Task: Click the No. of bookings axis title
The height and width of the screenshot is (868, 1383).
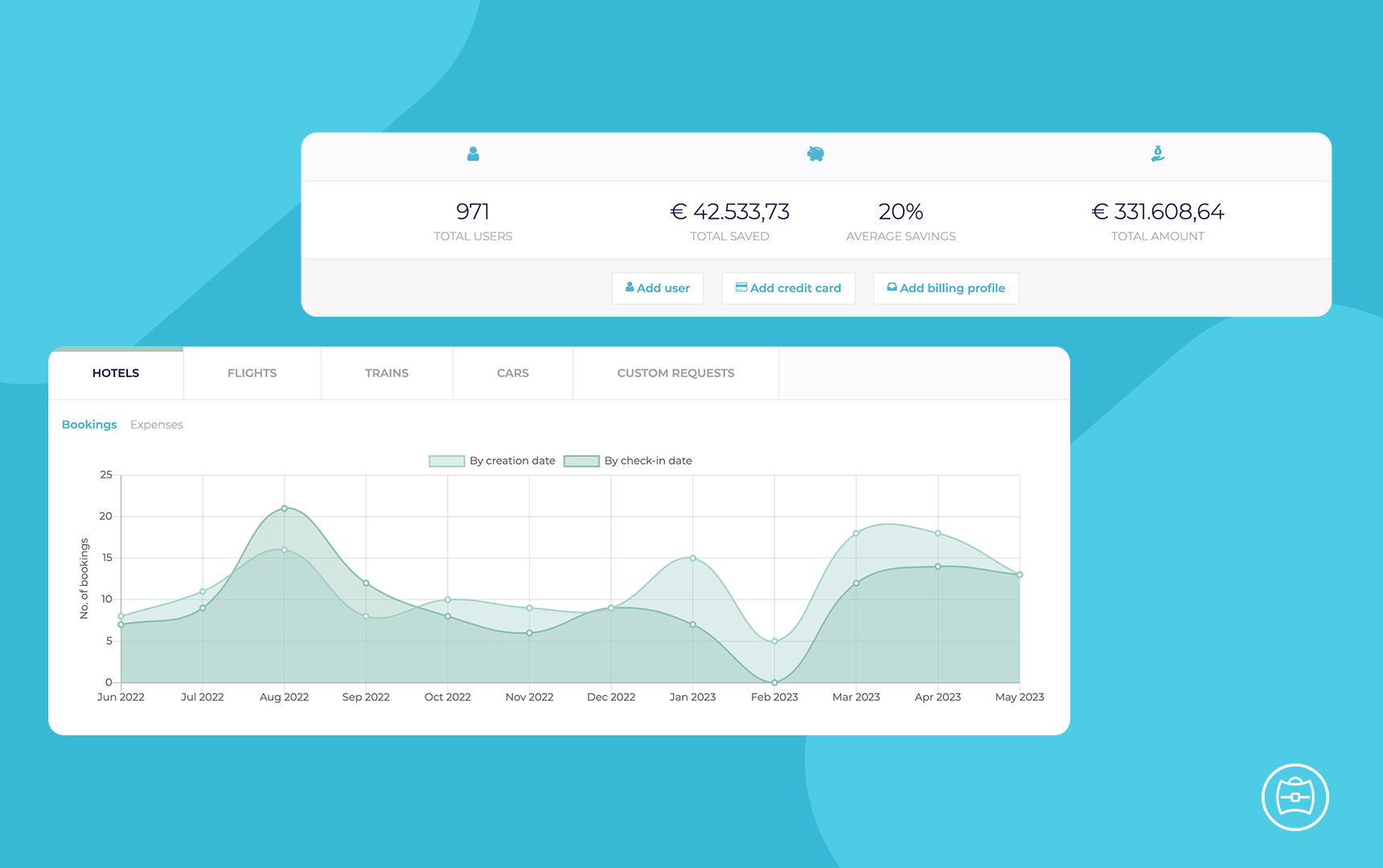Action: (x=84, y=579)
